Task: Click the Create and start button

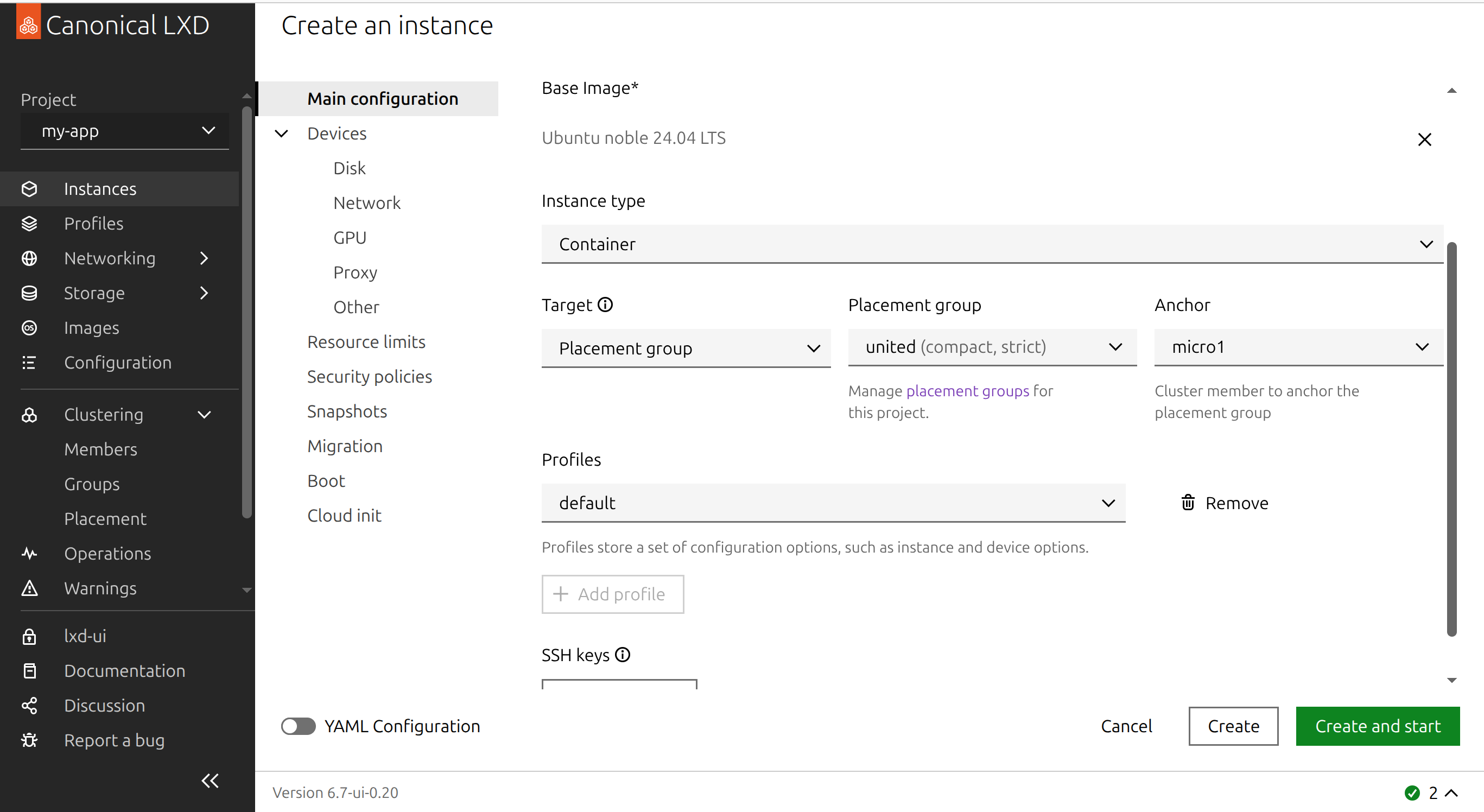Action: click(x=1377, y=726)
